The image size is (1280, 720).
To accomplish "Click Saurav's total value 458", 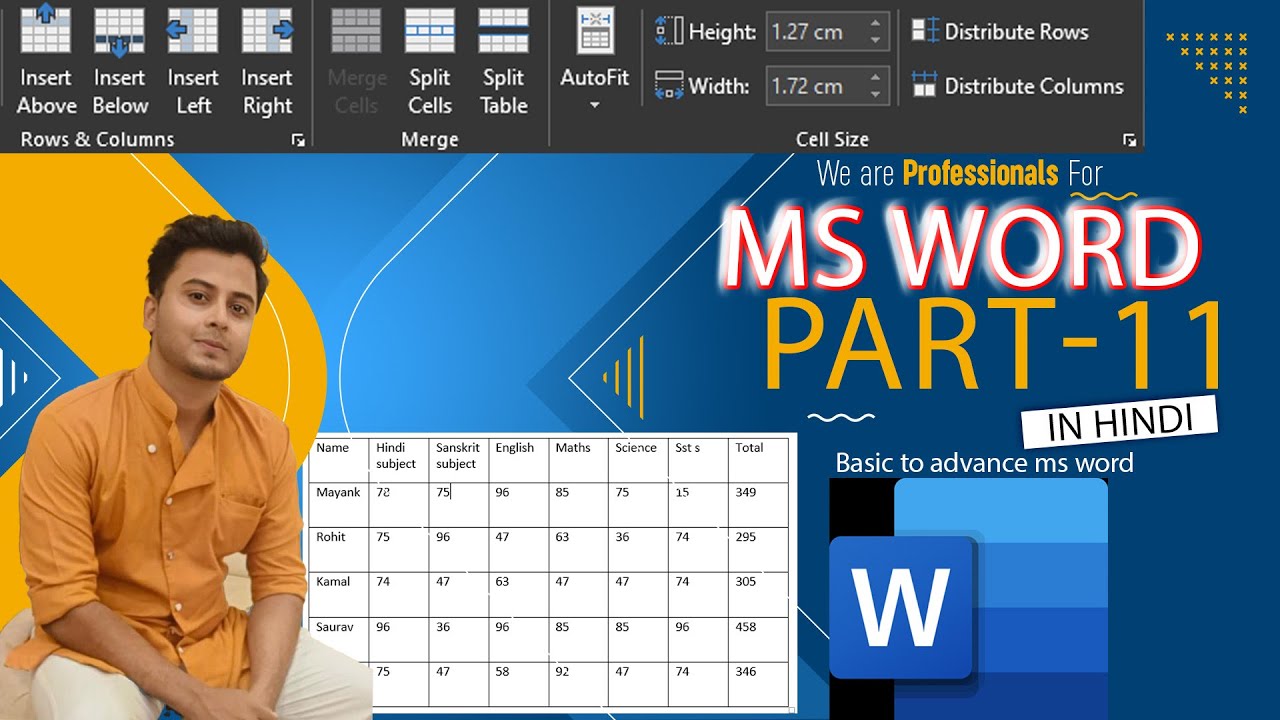I will [745, 627].
